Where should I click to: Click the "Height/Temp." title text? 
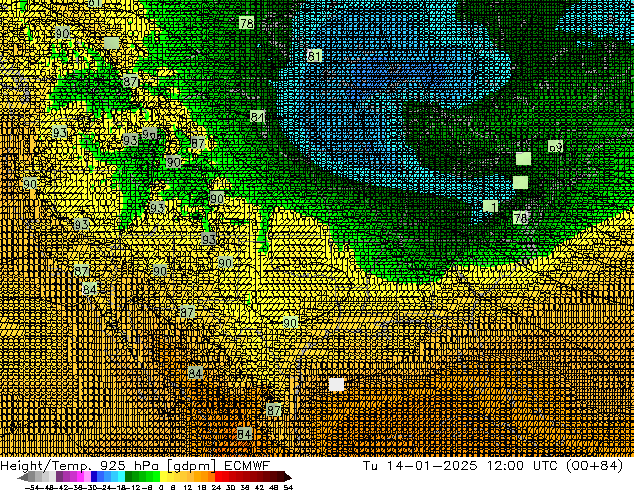tap(46, 466)
